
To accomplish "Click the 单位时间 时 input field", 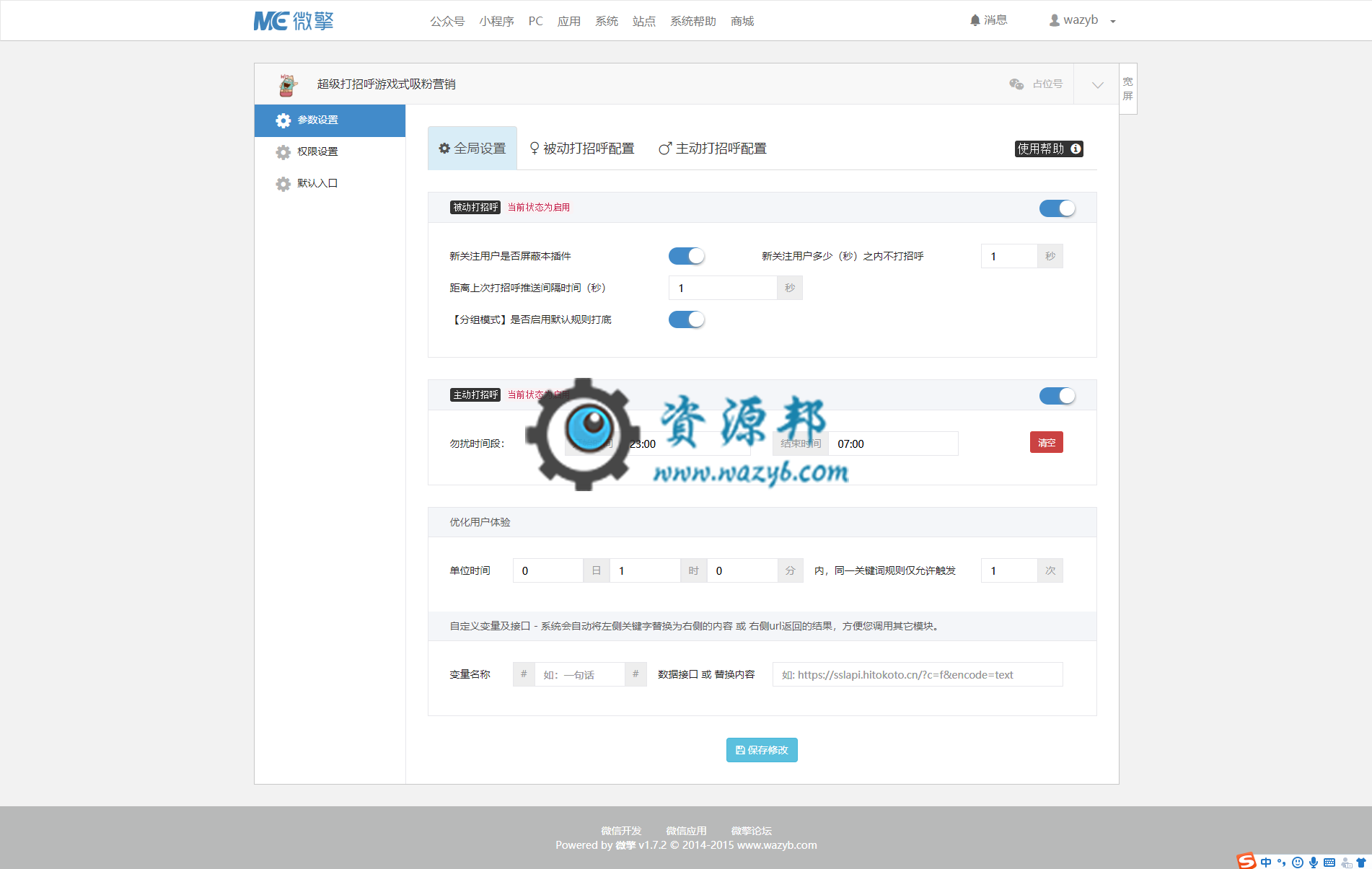I will (x=645, y=570).
